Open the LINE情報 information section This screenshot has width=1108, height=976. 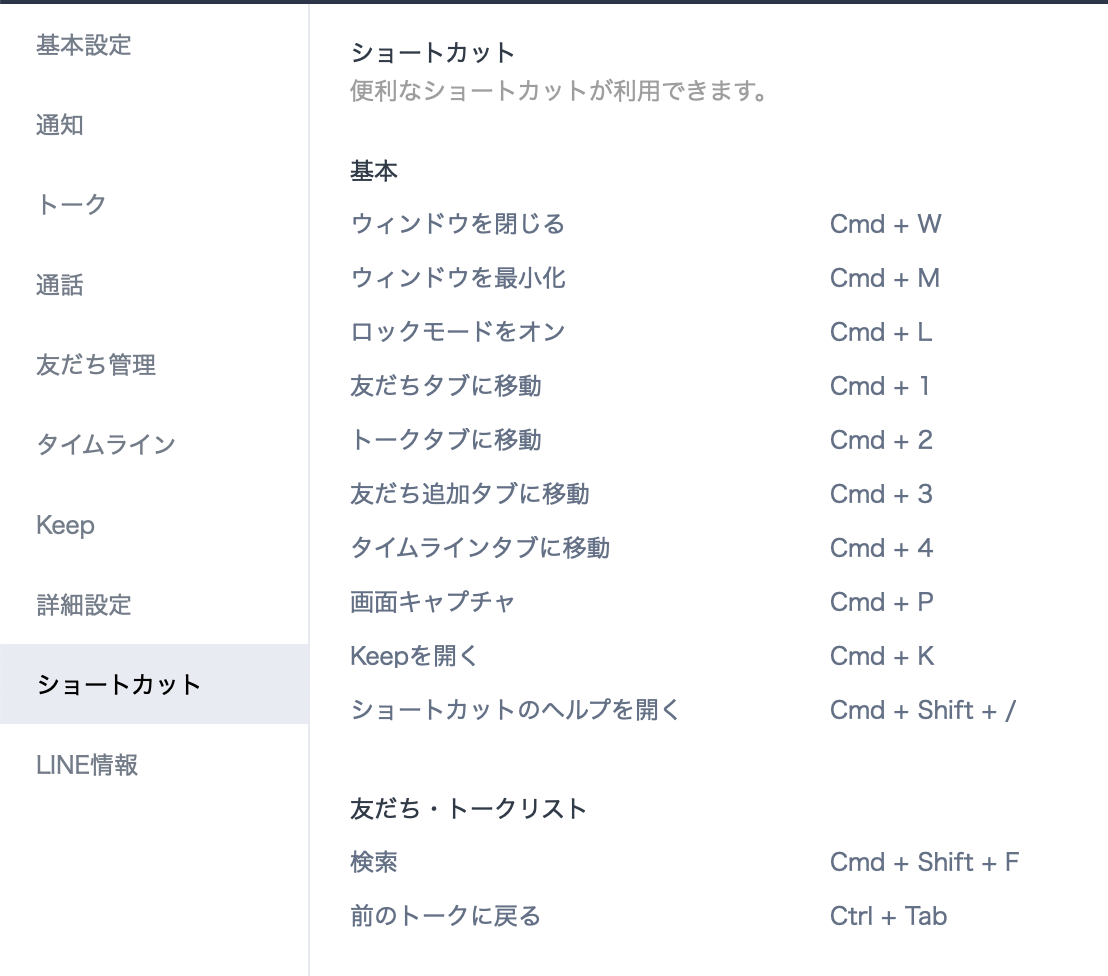[x=88, y=766]
